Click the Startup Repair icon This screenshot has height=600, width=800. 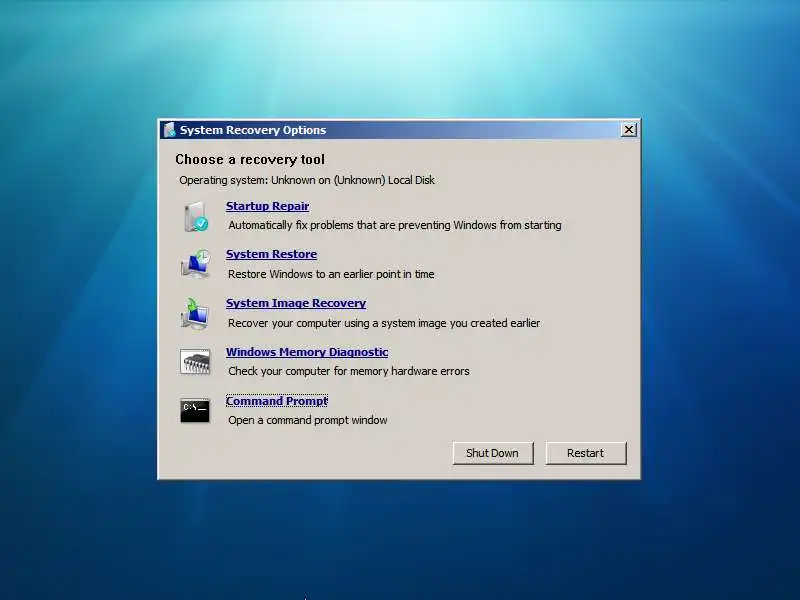point(195,216)
